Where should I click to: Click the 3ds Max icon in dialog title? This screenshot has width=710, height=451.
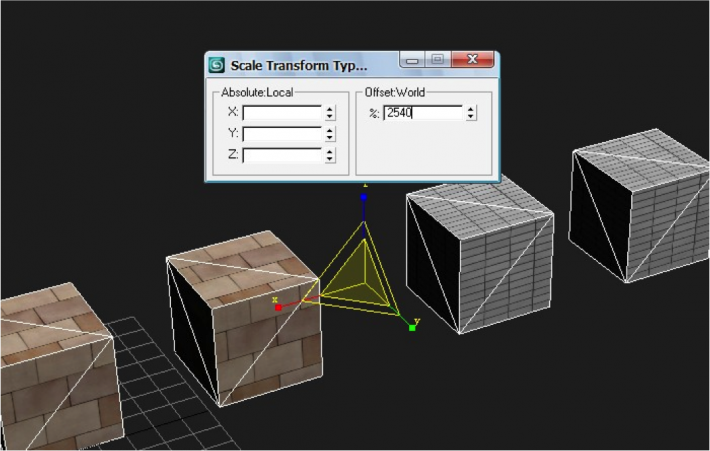[217, 66]
